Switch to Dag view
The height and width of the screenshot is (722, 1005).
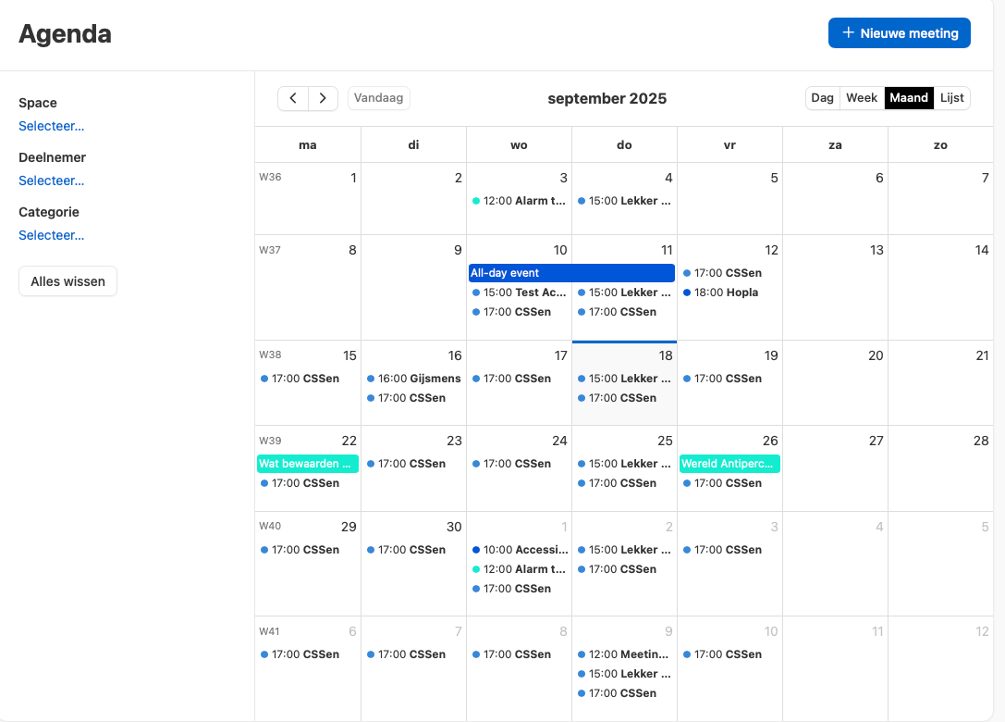[x=822, y=98]
